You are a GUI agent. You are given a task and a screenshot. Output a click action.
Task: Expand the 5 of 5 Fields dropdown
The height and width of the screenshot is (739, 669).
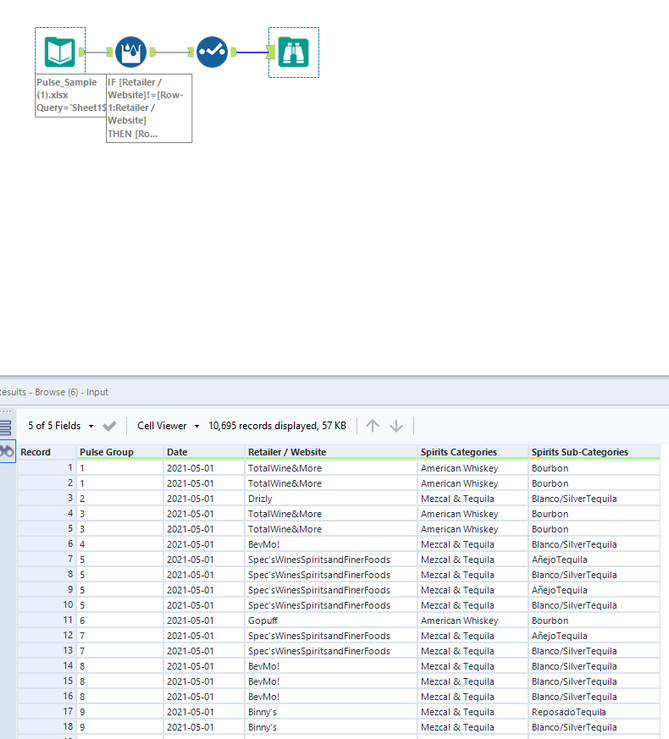click(61, 426)
